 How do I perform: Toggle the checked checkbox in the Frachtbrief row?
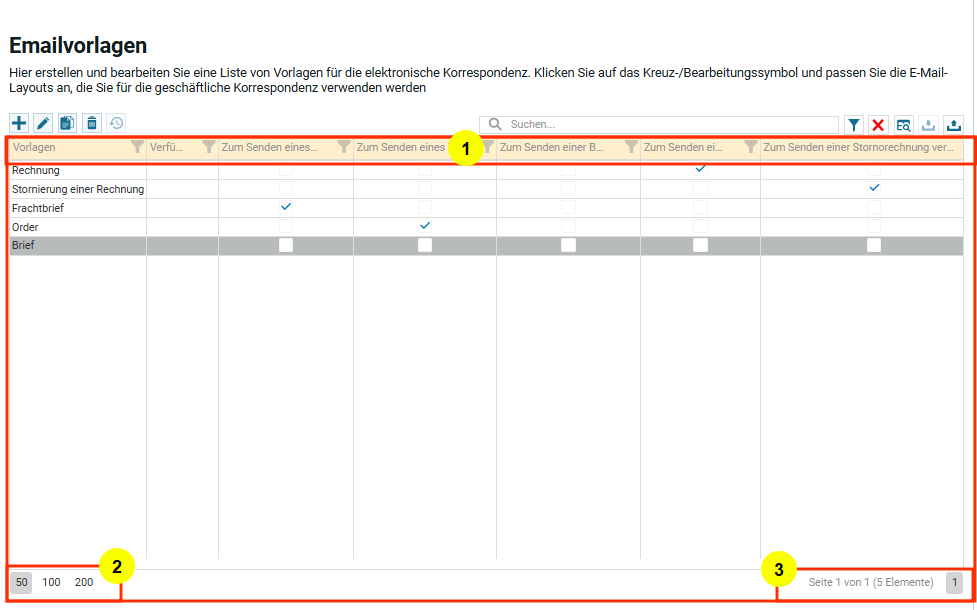[286, 207]
